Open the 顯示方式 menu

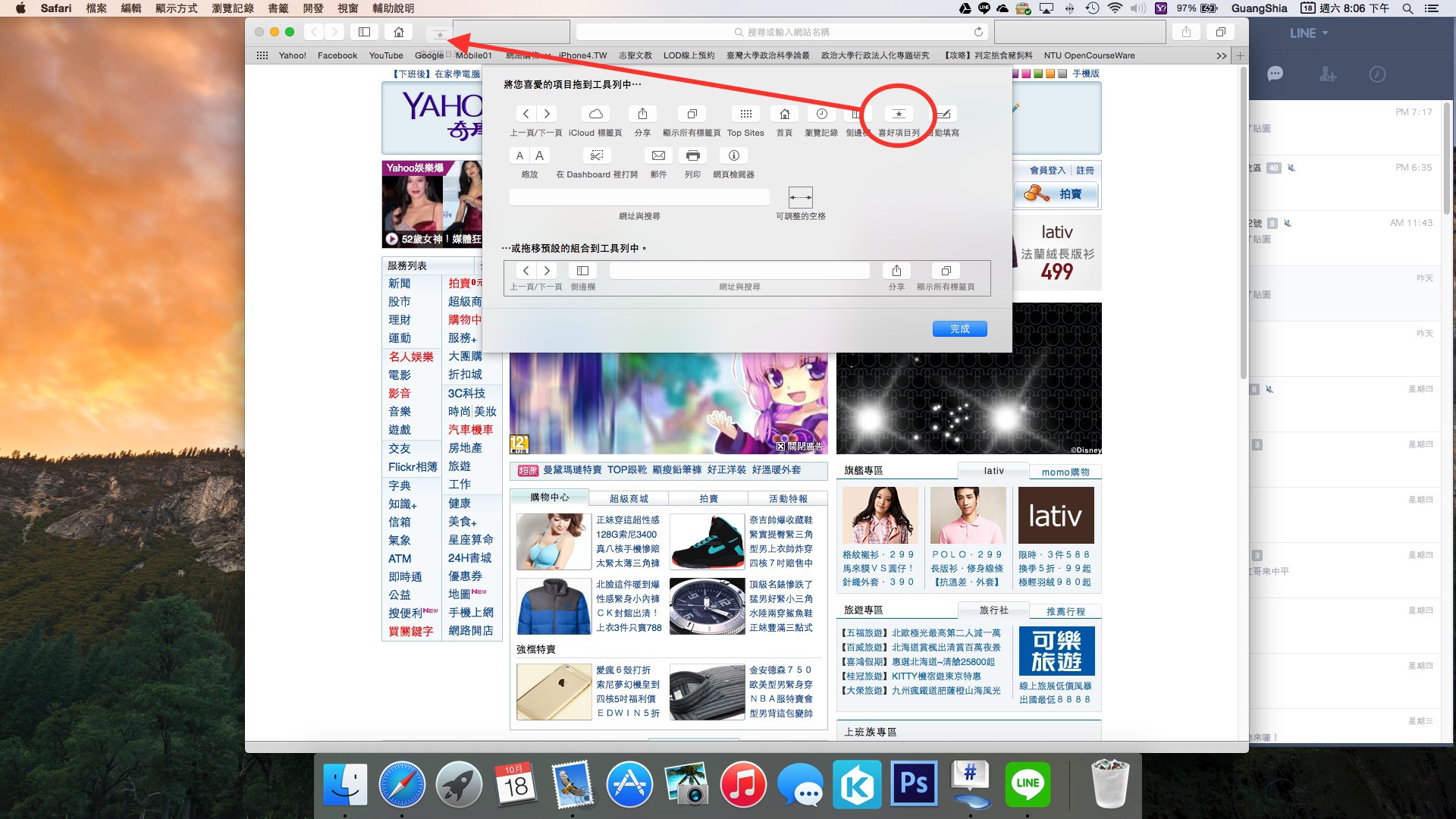[176, 8]
